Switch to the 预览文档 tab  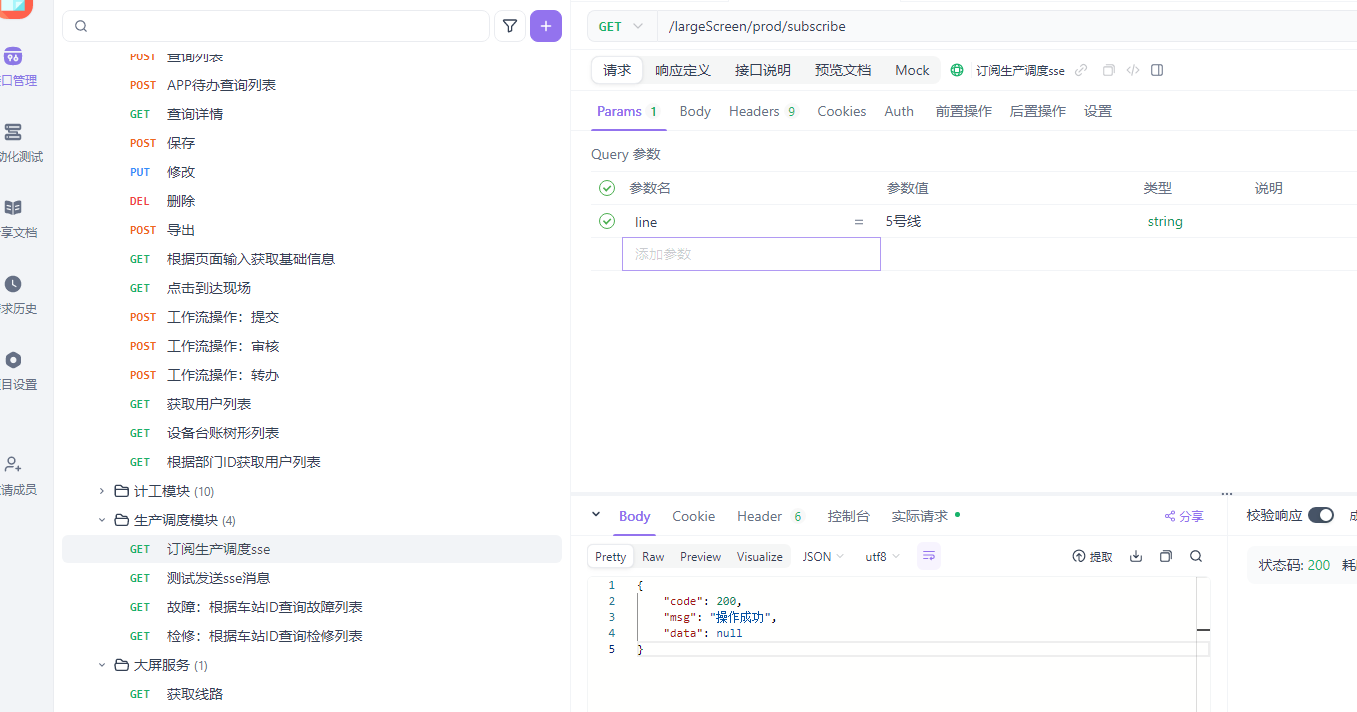(843, 70)
